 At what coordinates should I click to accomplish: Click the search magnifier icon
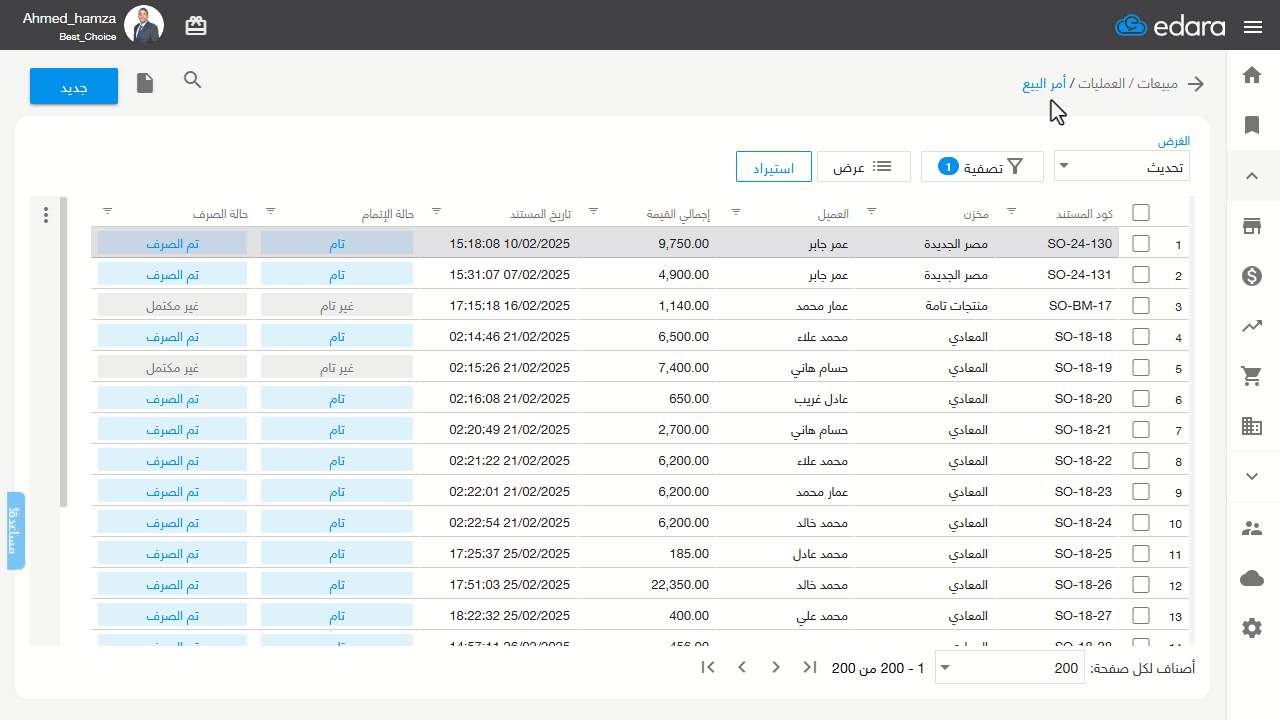(193, 80)
